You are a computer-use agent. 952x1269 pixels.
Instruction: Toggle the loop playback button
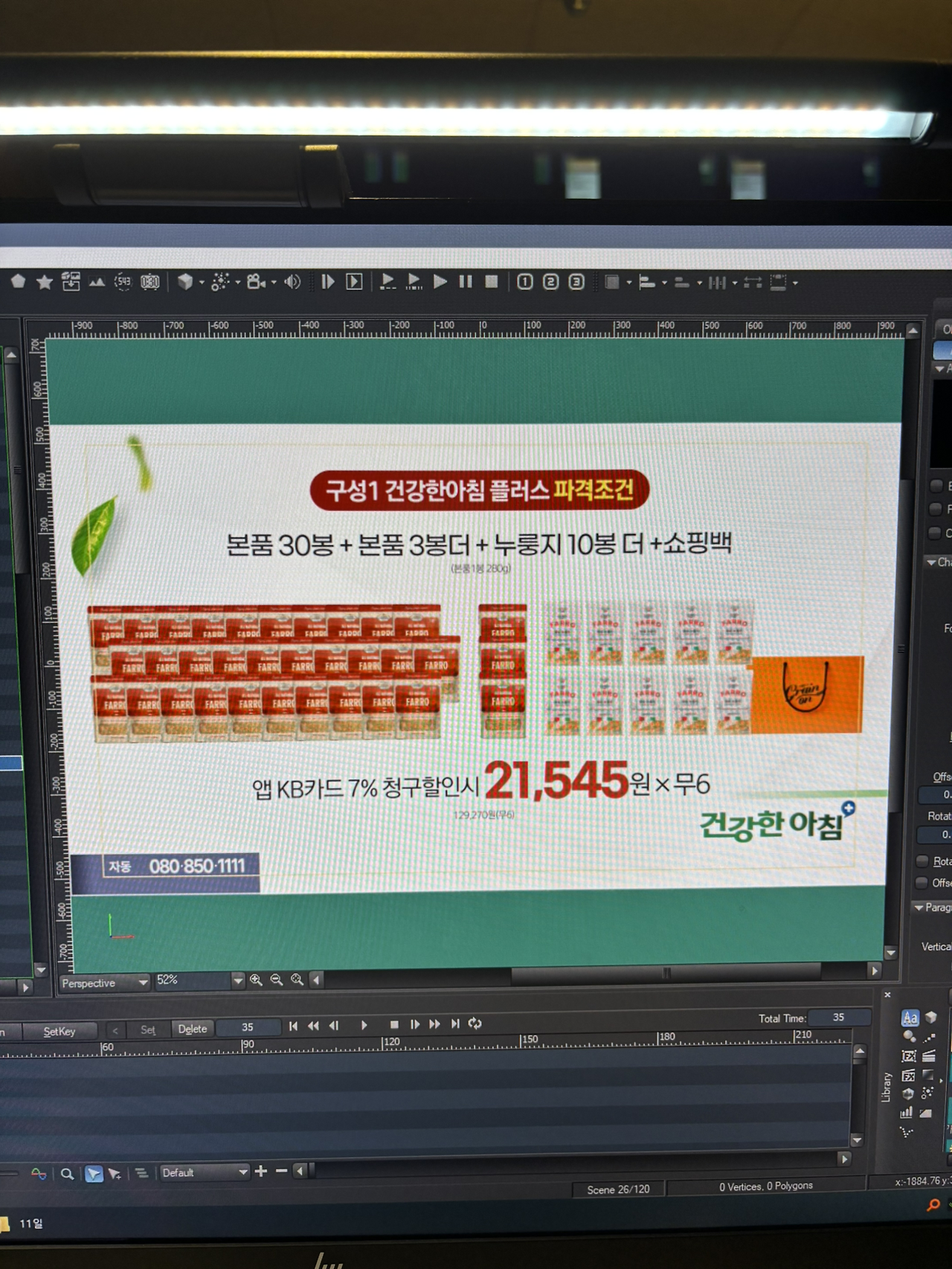(x=475, y=1024)
